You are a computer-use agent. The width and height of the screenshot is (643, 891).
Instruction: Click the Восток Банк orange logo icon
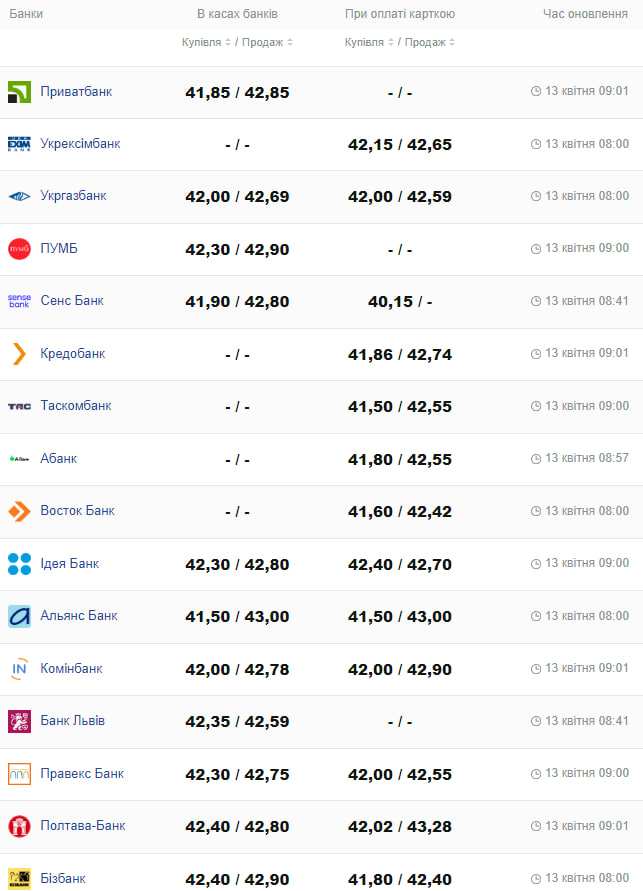(19, 511)
